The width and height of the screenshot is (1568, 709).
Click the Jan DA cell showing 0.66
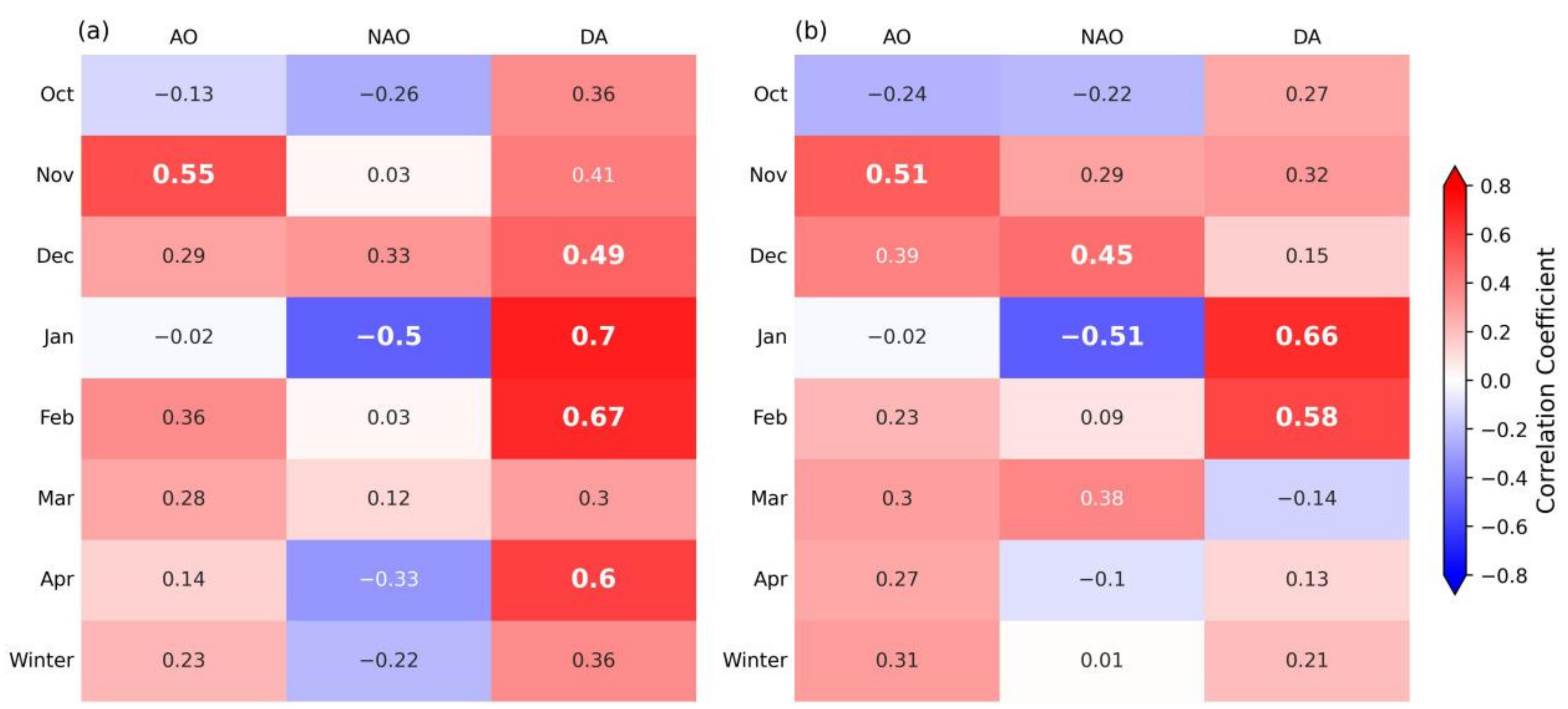click(1307, 337)
